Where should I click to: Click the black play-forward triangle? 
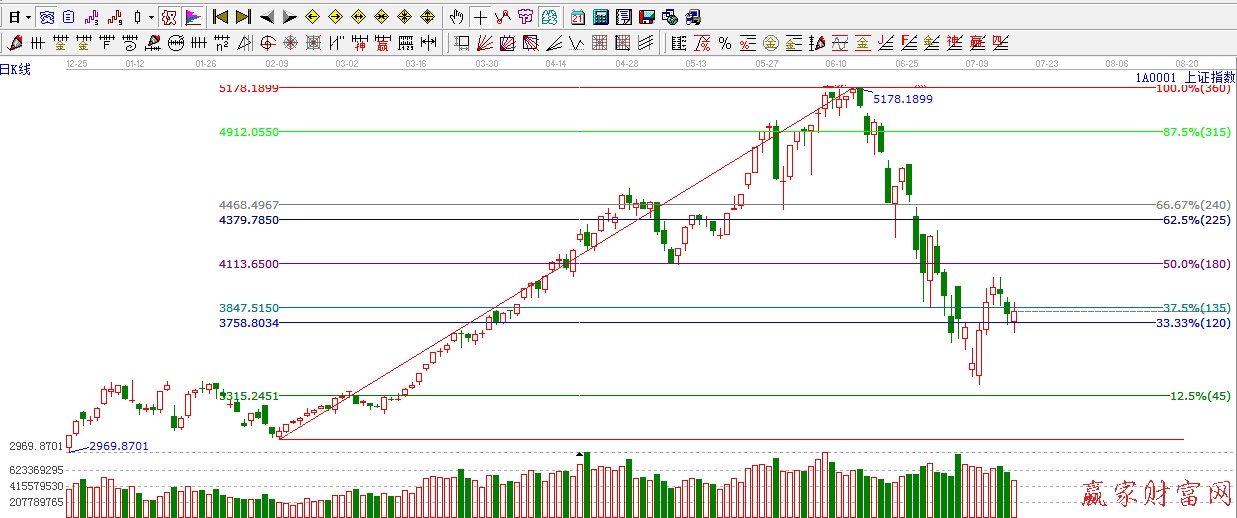289,17
